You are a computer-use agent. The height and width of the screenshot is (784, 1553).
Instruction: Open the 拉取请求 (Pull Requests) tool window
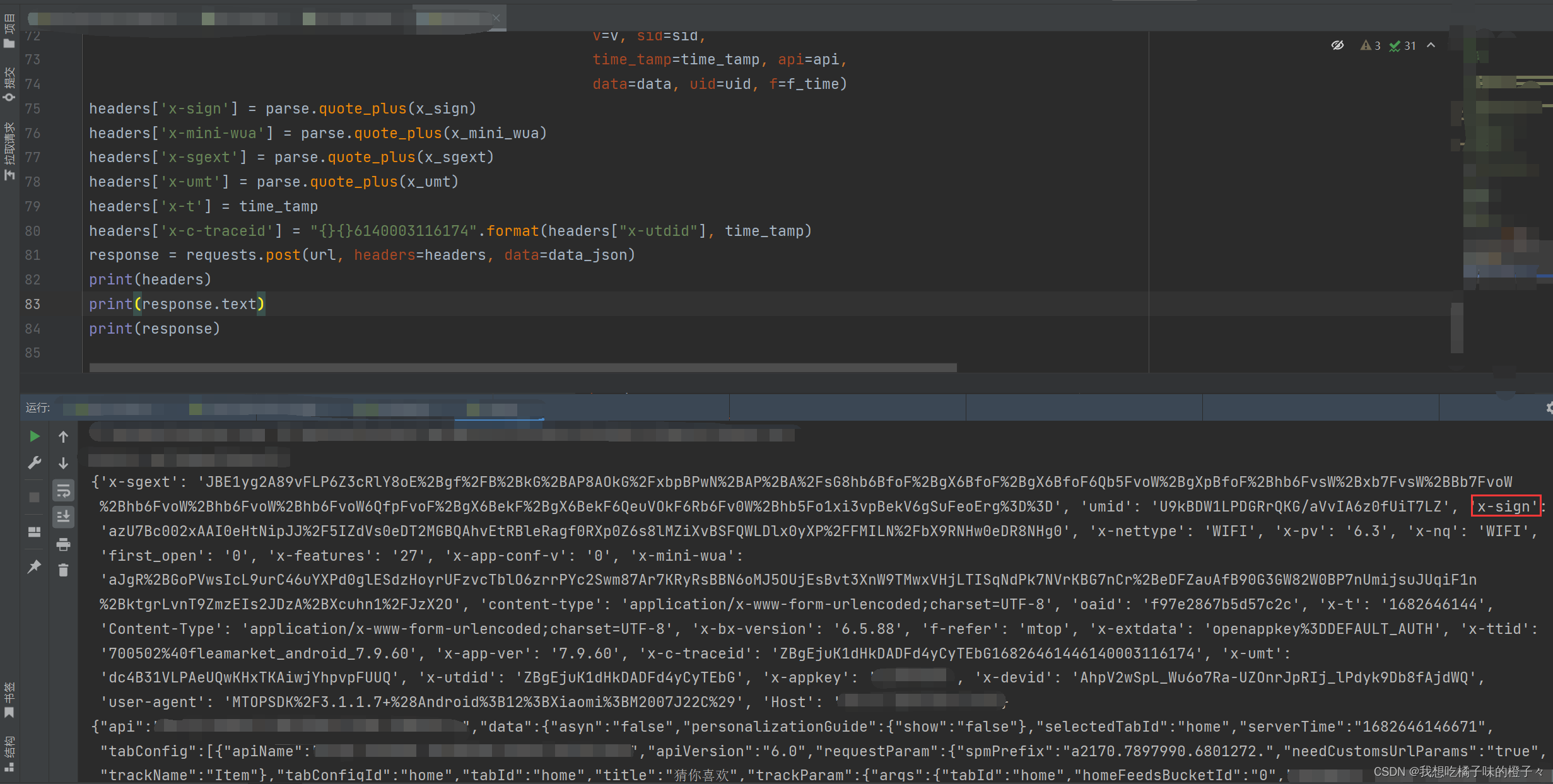point(9,151)
